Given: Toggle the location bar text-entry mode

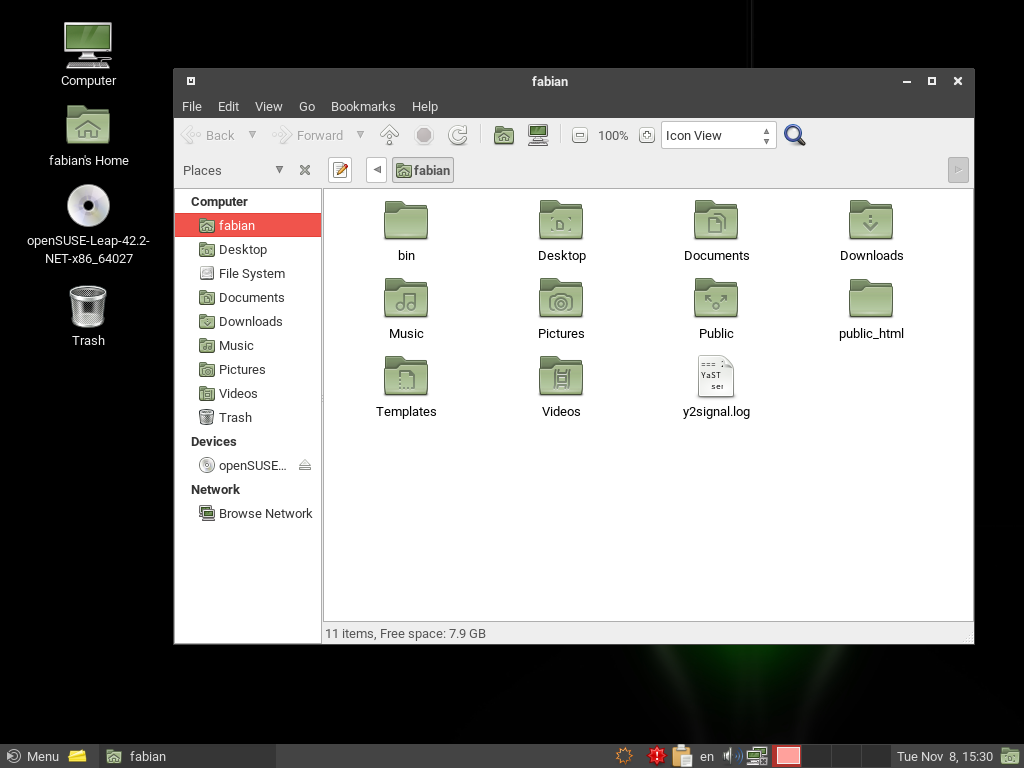Looking at the screenshot, I should click(340, 170).
